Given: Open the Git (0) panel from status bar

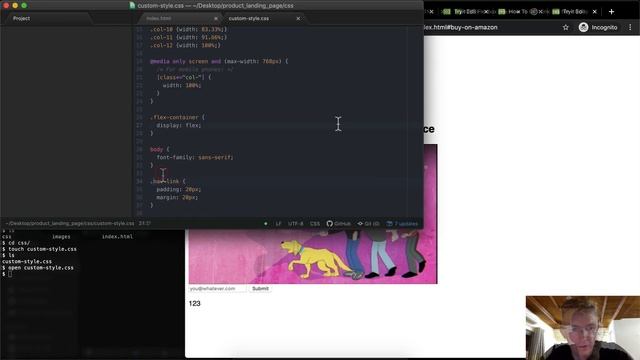Looking at the screenshot, I should coord(369,224).
